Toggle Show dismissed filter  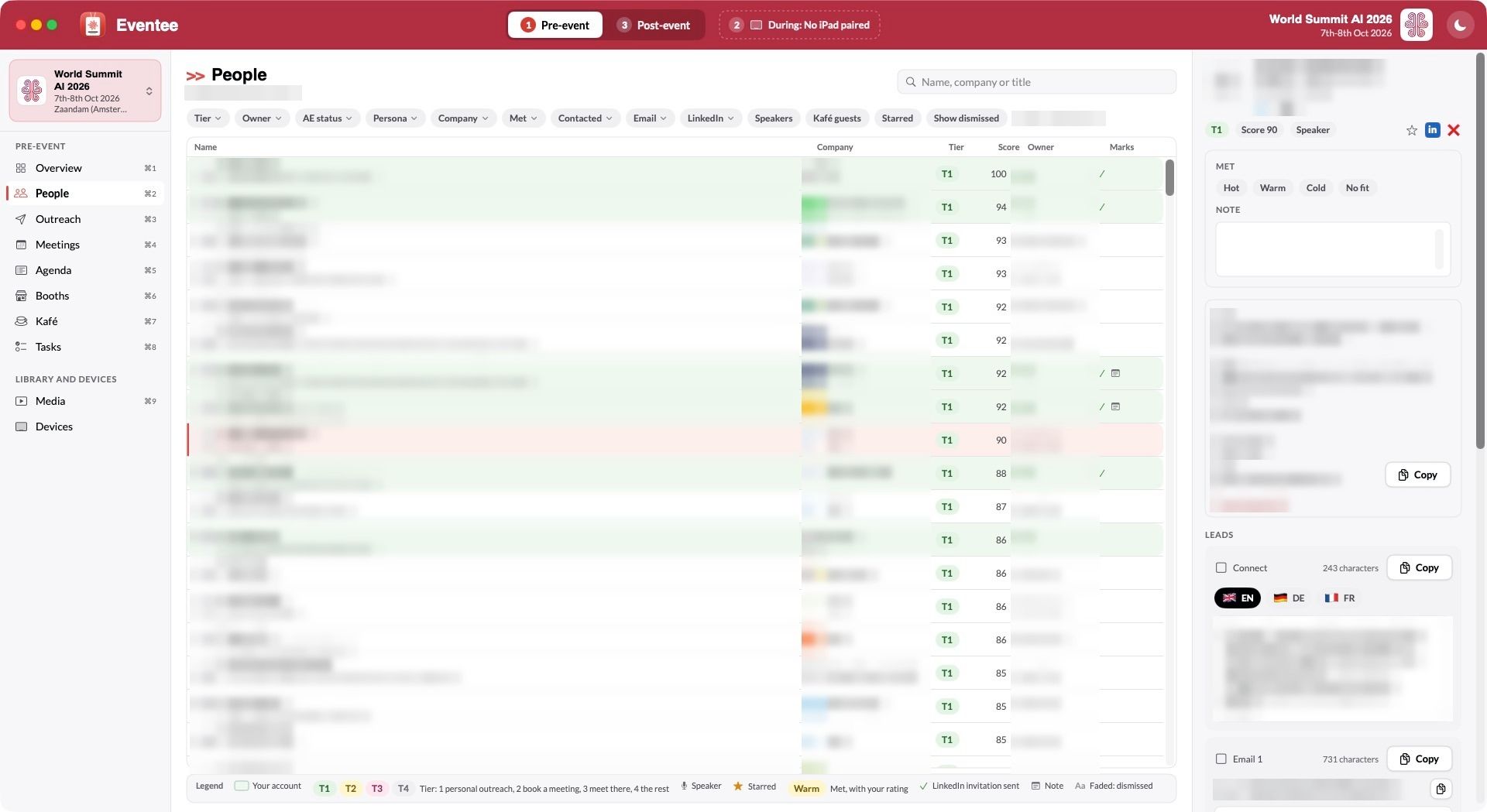[966, 118]
